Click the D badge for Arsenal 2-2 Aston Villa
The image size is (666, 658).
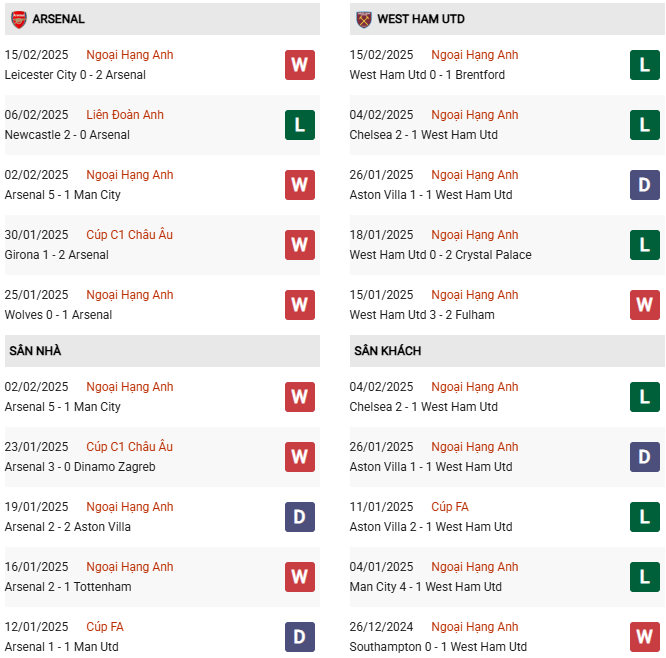pos(300,517)
